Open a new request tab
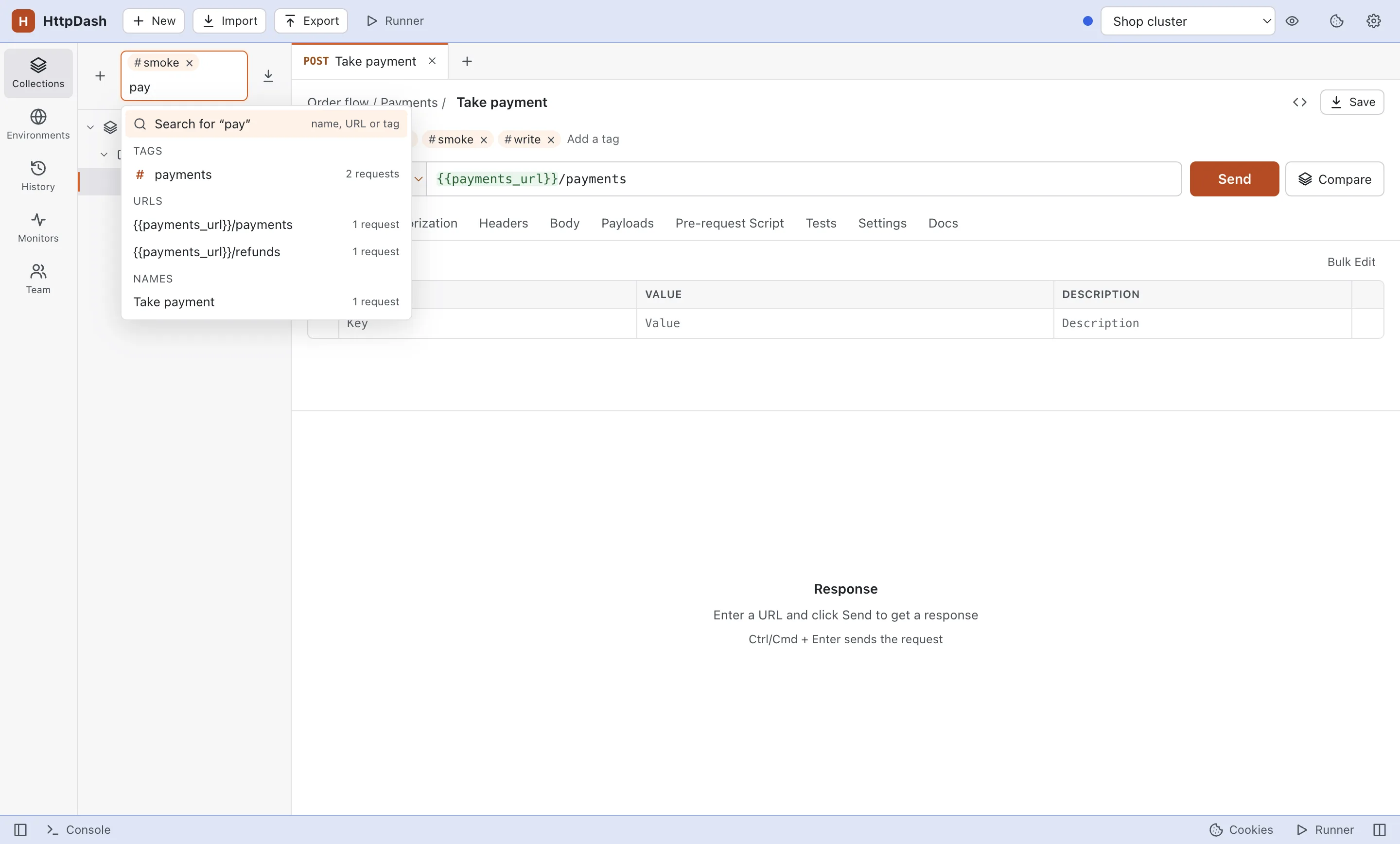This screenshot has height=844, width=1400. tap(467, 61)
